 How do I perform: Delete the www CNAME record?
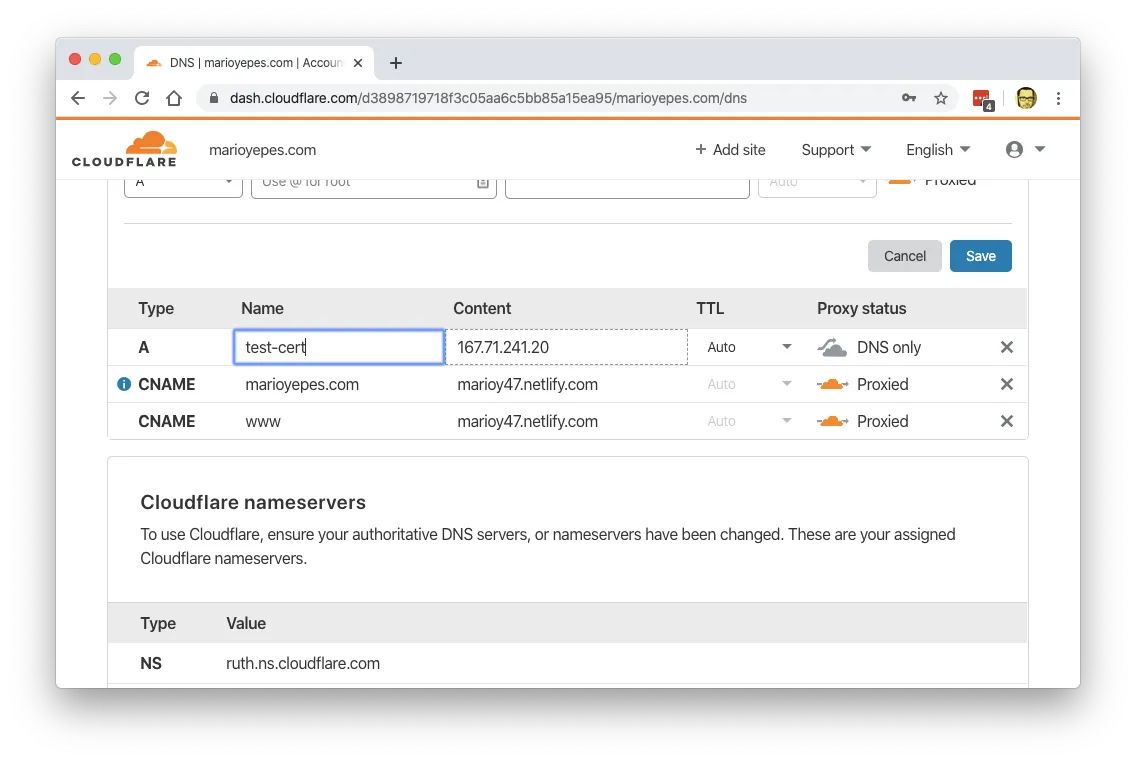1006,421
